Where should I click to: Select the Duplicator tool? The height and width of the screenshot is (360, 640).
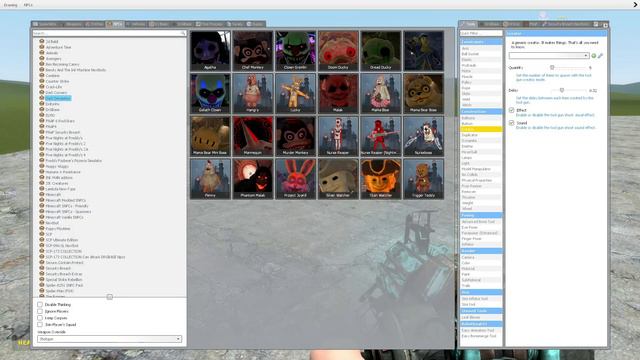tap(481, 135)
